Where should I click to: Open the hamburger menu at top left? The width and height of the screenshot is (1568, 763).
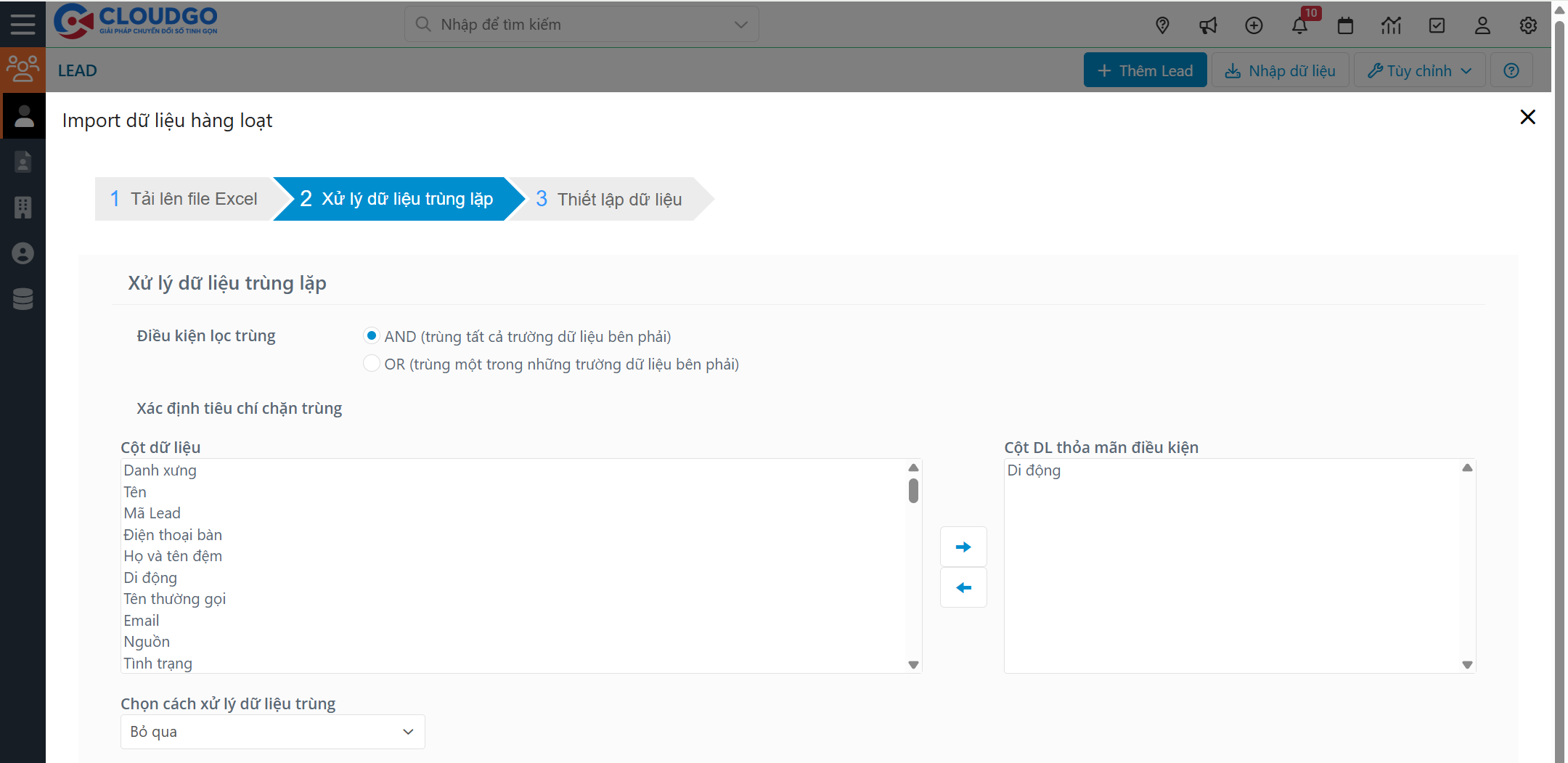(23, 24)
